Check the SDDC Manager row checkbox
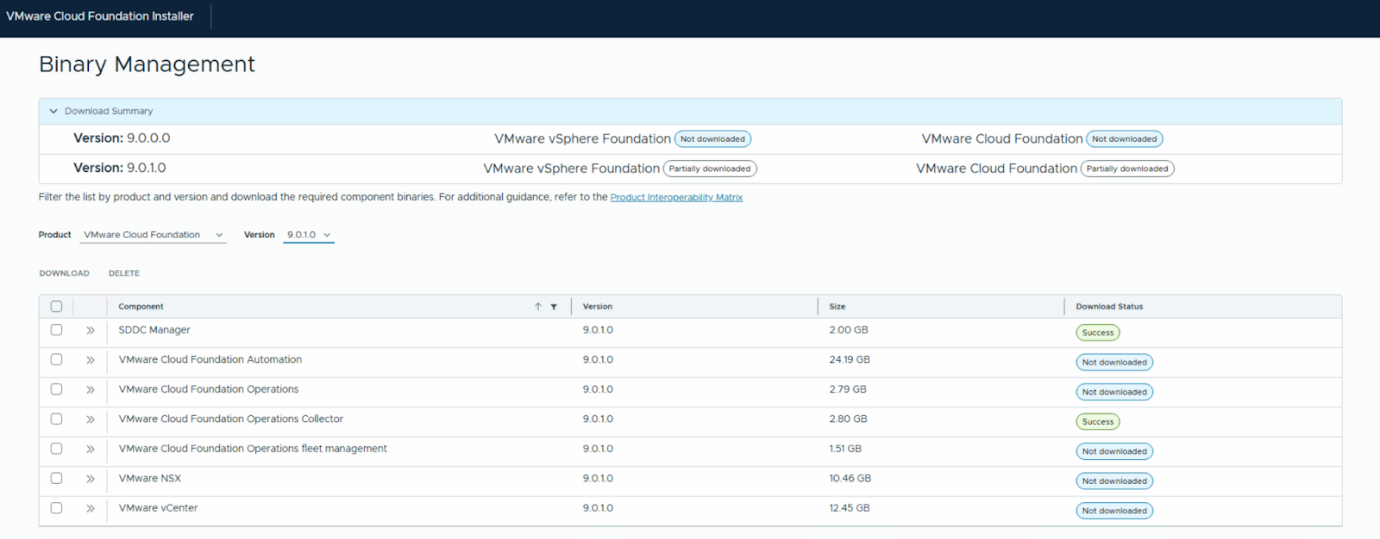 click(56, 330)
